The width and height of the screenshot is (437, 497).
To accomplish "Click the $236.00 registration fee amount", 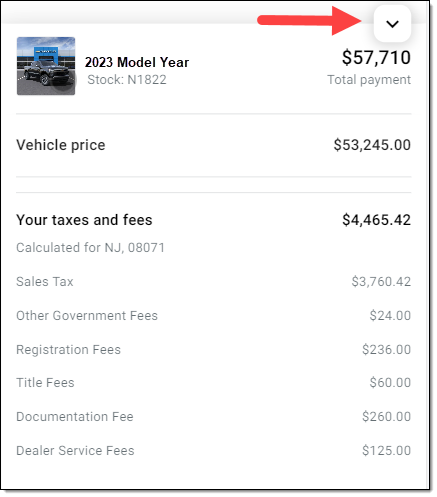I will pos(386,350).
